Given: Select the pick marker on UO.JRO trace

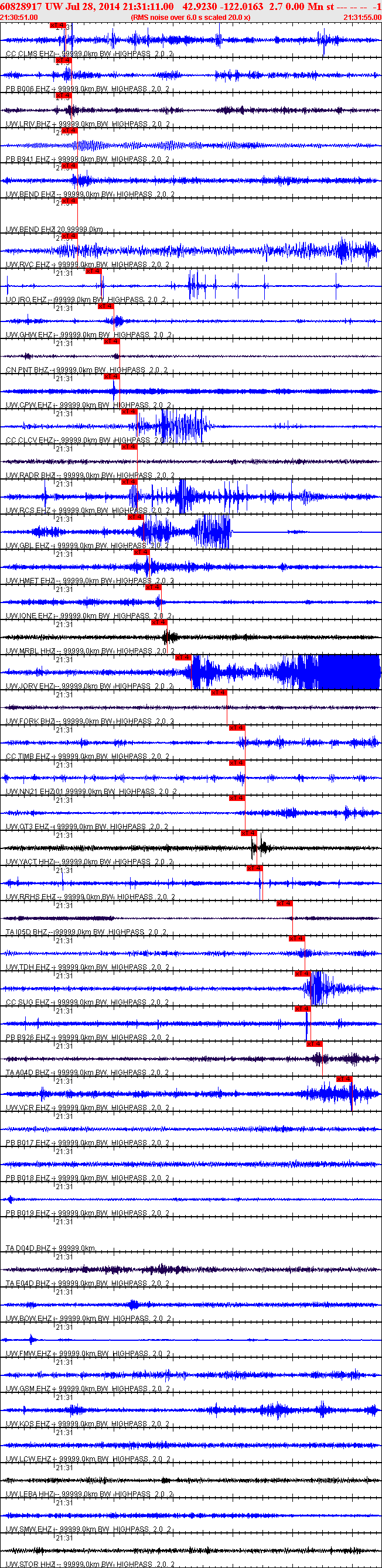Looking at the screenshot, I should coord(93,271).
